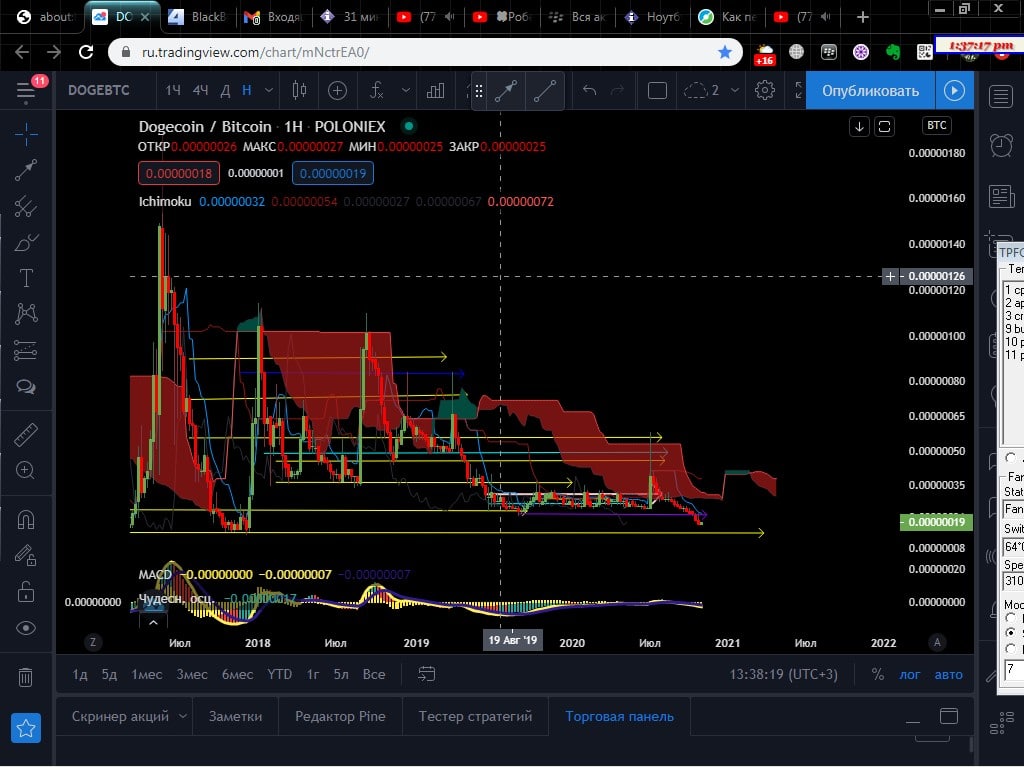Select the crosshair cursor tool
Image resolution: width=1024 pixels, height=768 pixels.
click(x=26, y=135)
